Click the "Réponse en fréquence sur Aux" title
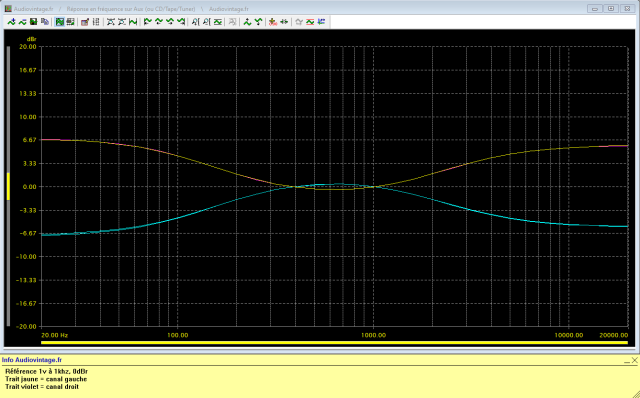Viewport: 640px width, 398px height. point(131,9)
